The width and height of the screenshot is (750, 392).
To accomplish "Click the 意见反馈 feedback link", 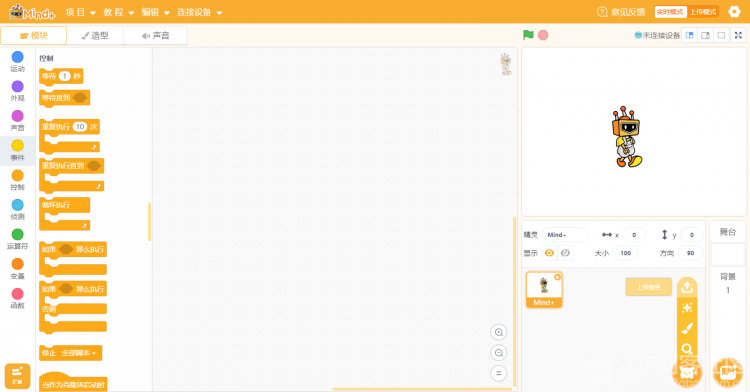I will click(x=621, y=12).
